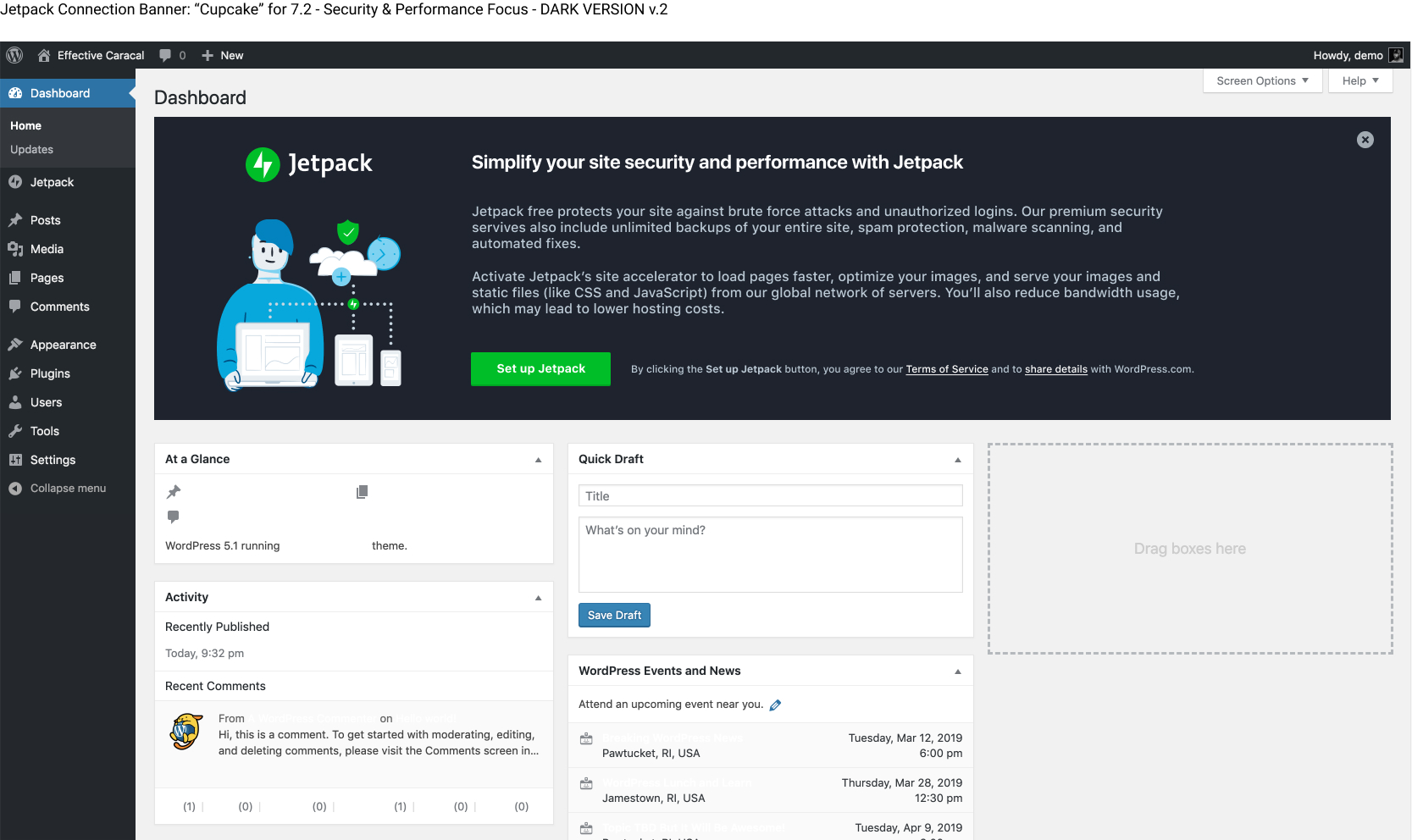Click the Wapuu commenter avatar
Image resolution: width=1412 pixels, height=840 pixels.
[186, 732]
